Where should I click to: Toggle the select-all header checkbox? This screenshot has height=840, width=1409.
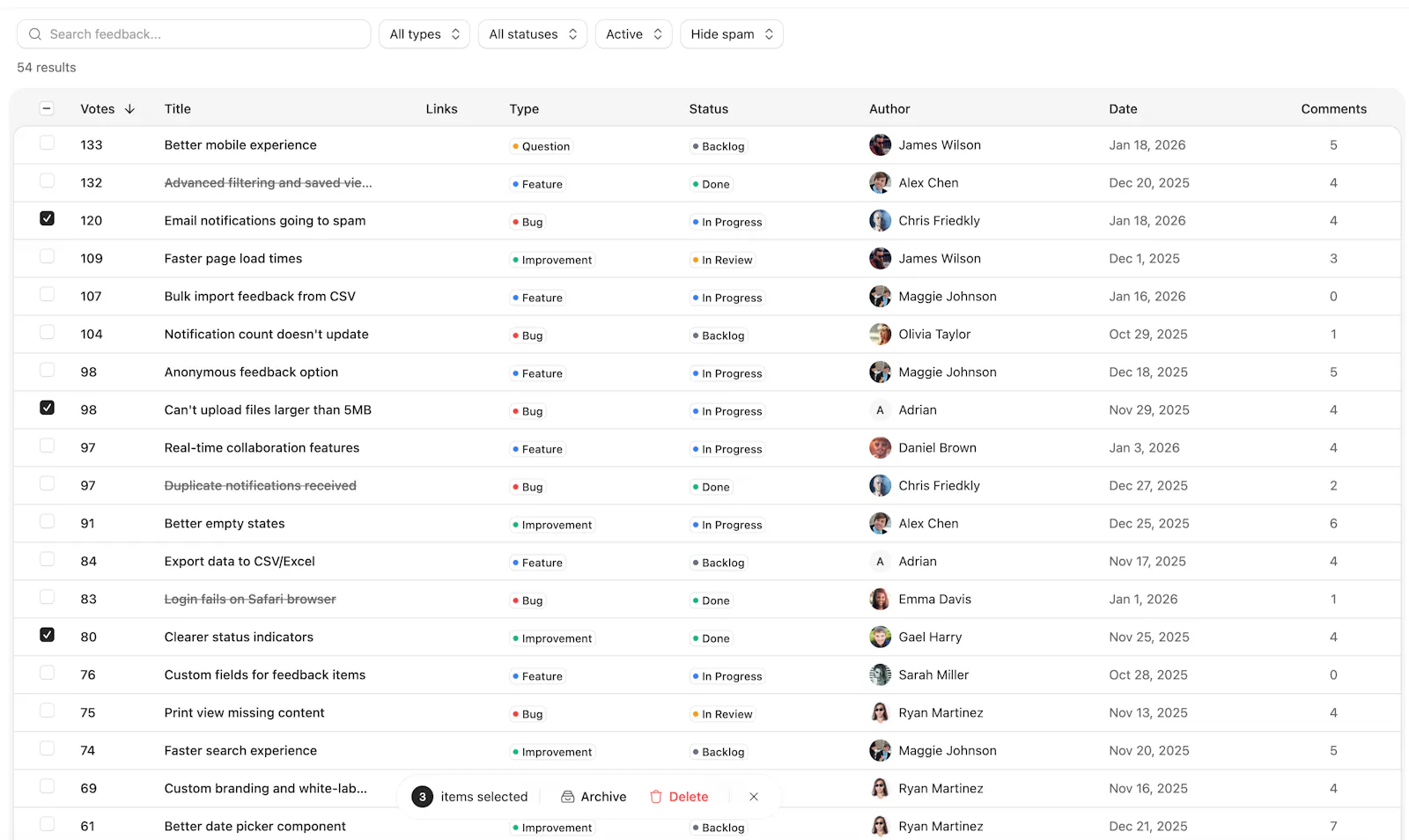point(47,108)
